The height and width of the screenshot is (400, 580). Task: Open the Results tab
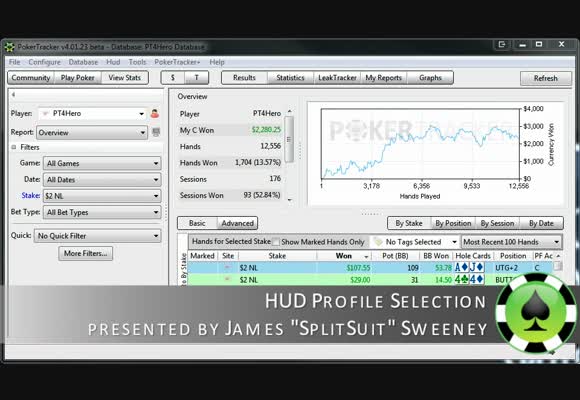(x=244, y=78)
